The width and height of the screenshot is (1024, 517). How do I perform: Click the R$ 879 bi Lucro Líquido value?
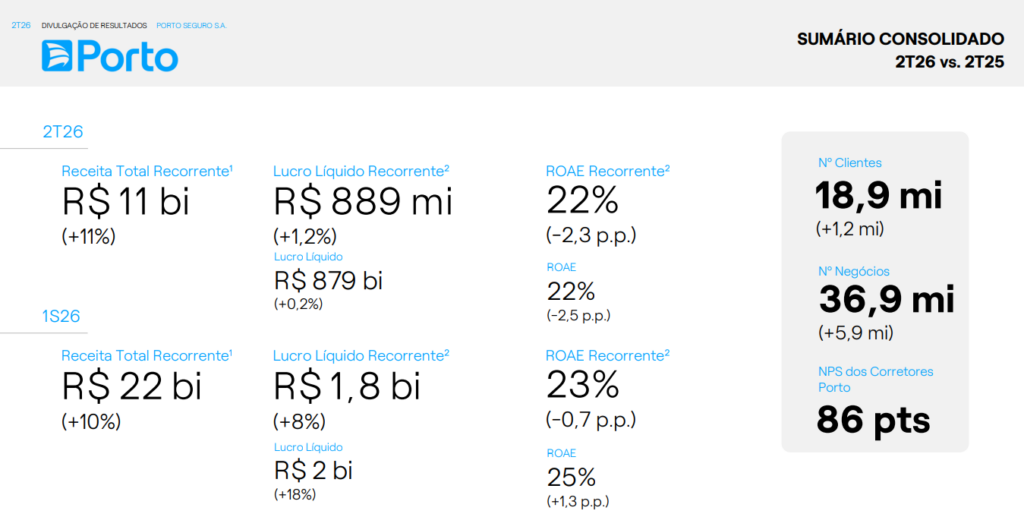tap(328, 281)
